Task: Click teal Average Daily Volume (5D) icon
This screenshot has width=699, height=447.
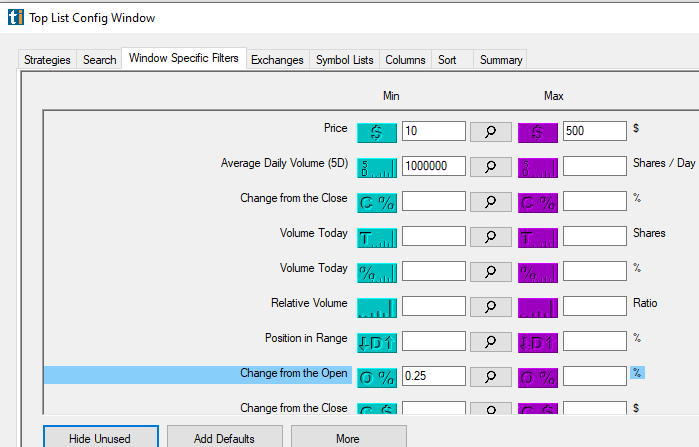Action: pos(377,168)
